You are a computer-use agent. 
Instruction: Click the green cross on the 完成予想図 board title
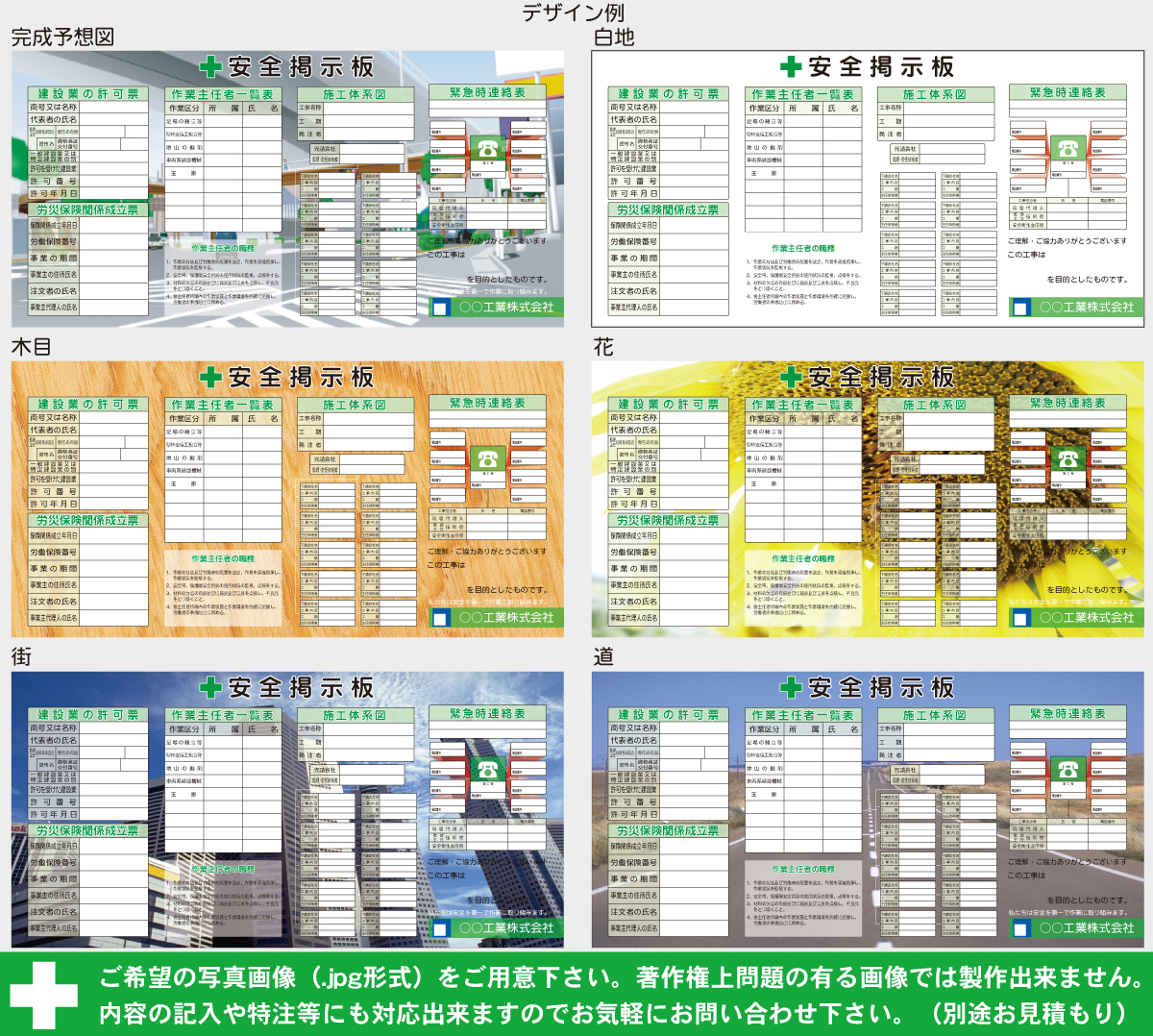pos(210,66)
